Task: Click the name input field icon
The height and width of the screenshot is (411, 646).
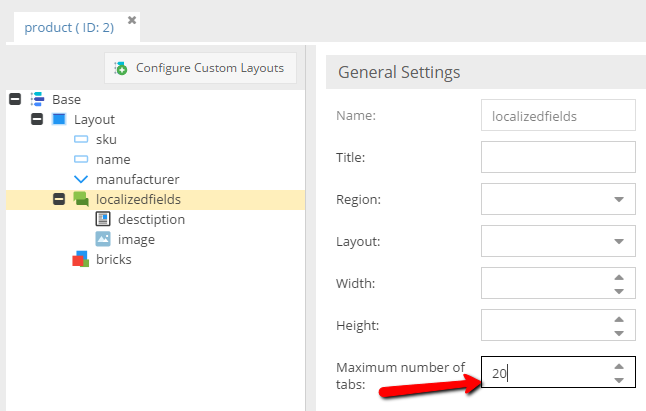Action: point(81,159)
